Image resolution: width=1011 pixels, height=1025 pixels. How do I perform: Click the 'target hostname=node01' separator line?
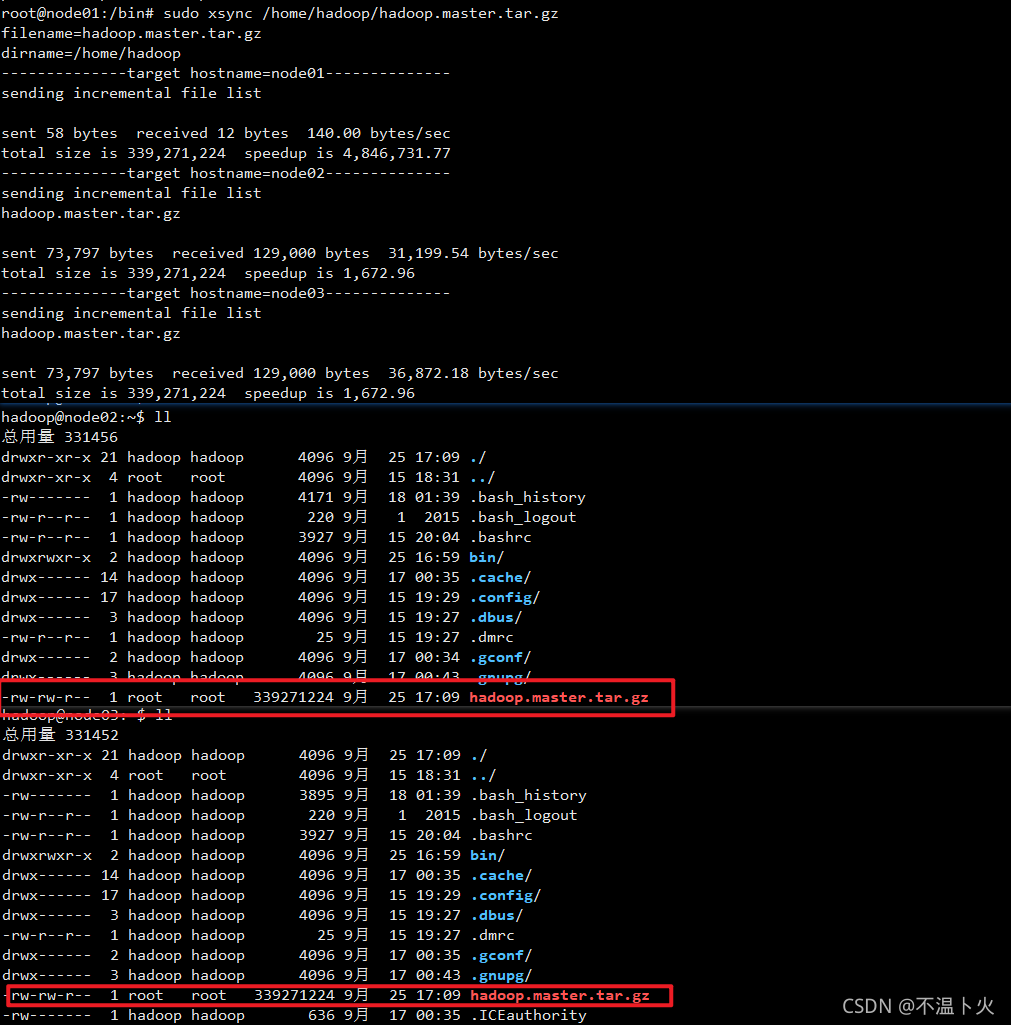pyautogui.click(x=225, y=73)
